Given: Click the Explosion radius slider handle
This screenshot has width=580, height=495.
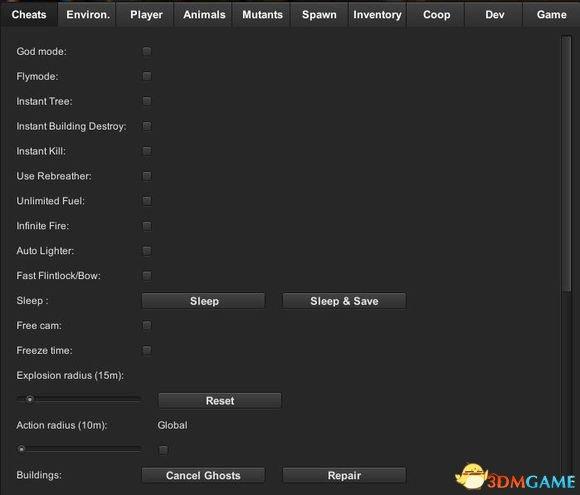Looking at the screenshot, I should (x=30, y=399).
